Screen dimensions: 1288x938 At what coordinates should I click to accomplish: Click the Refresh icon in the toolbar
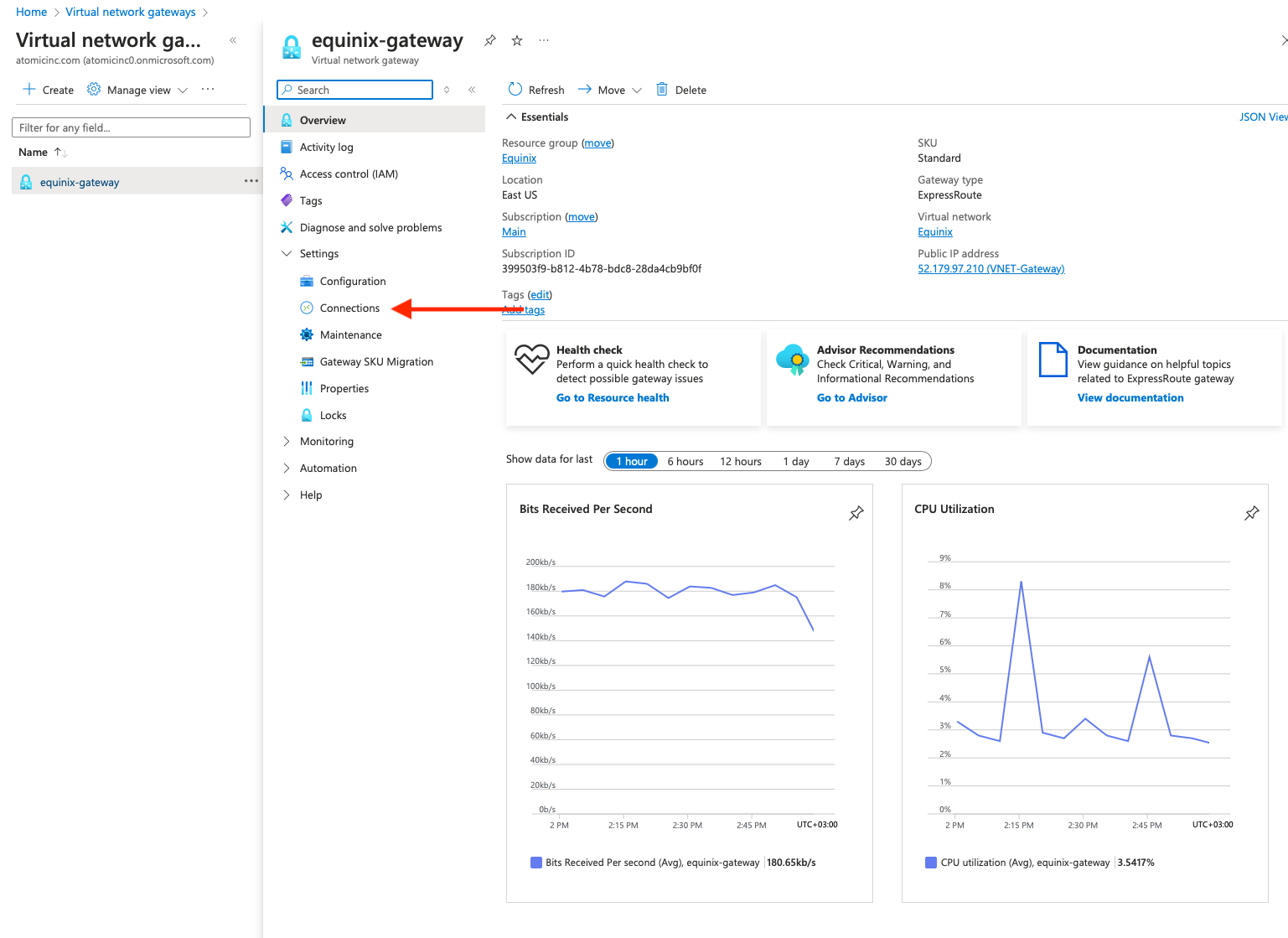pyautogui.click(x=515, y=90)
